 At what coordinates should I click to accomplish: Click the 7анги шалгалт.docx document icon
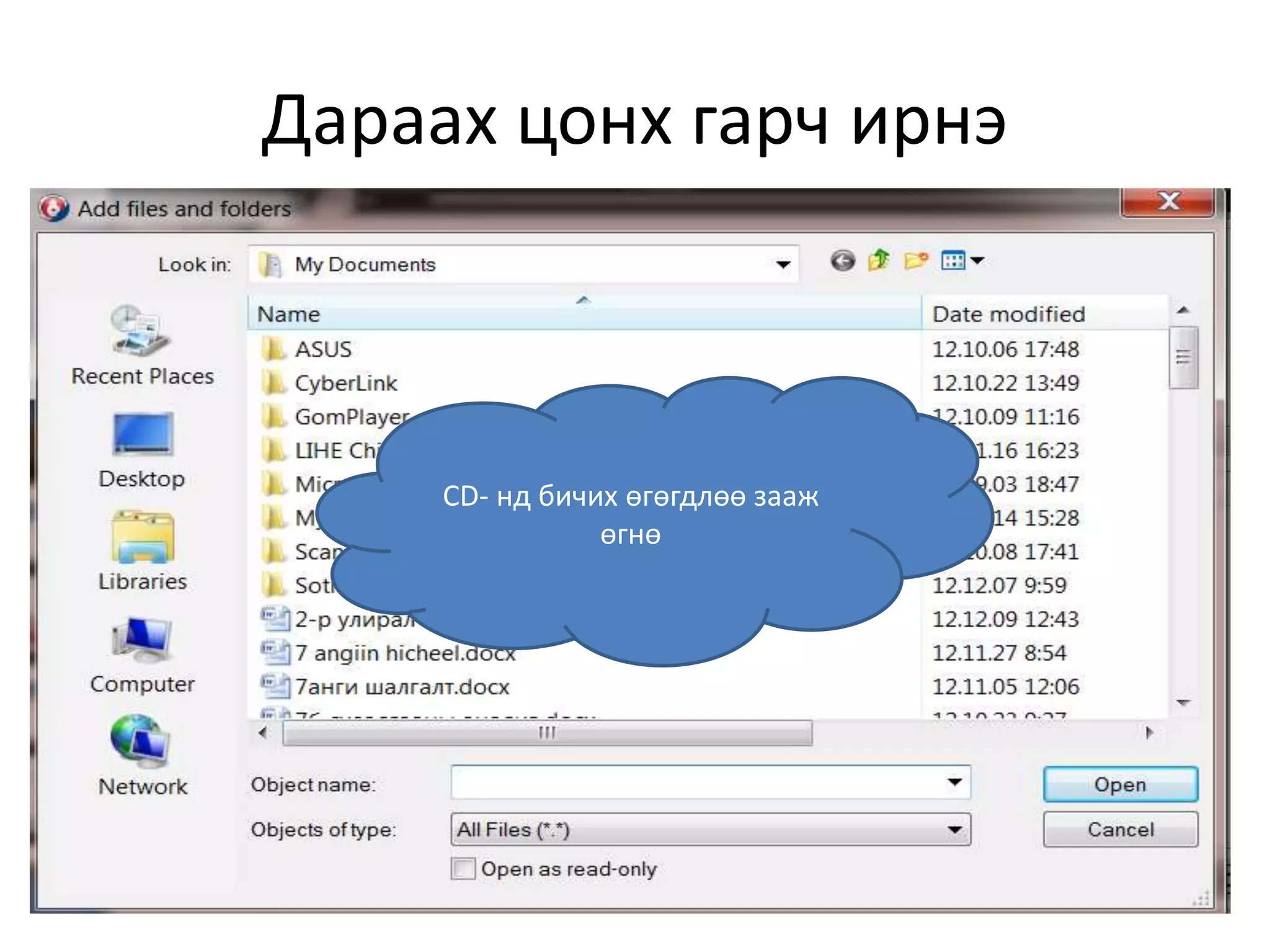(x=275, y=686)
